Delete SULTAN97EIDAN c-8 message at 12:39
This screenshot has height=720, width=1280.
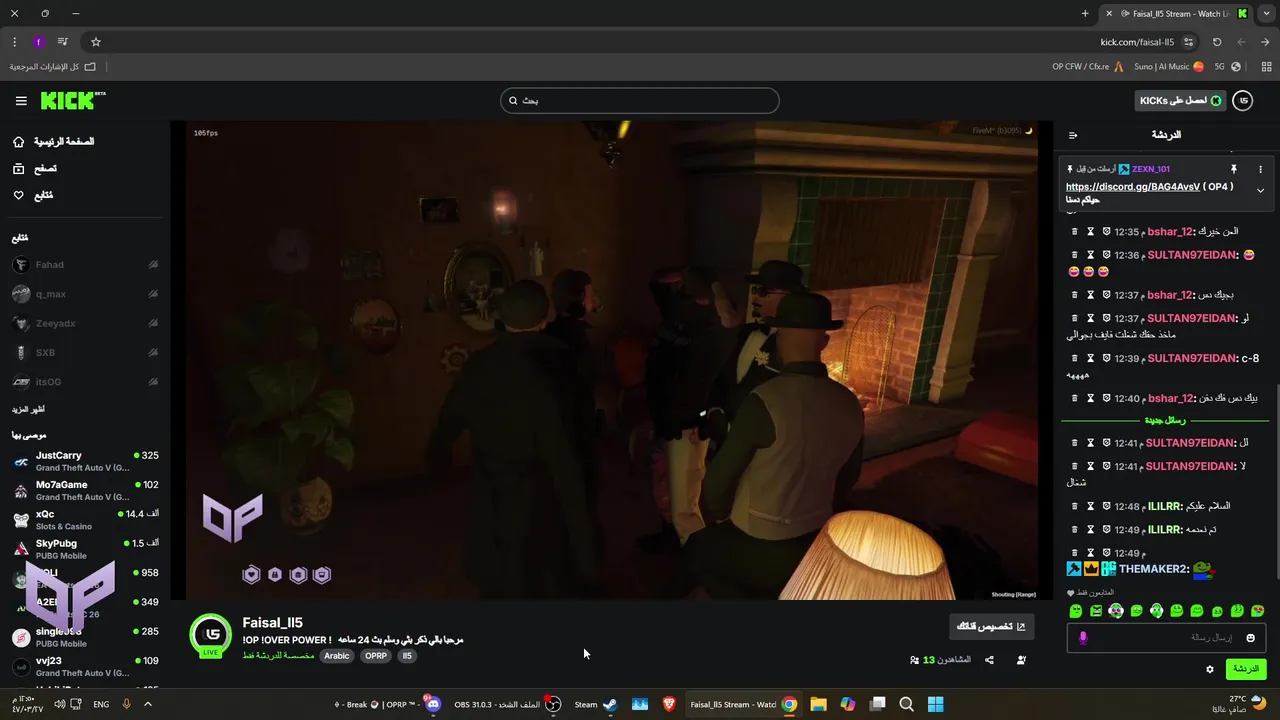coord(1075,358)
